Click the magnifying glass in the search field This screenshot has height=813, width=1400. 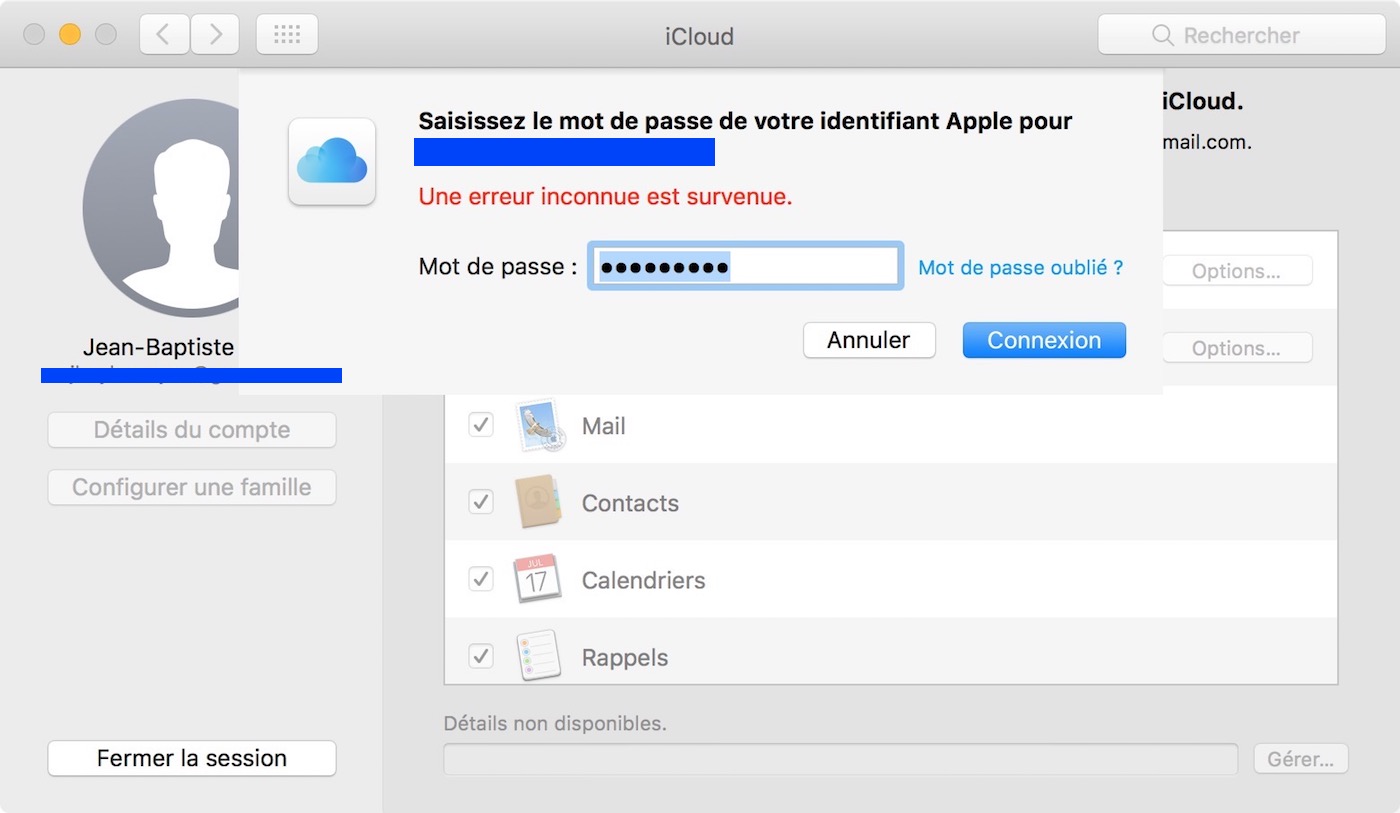[1162, 35]
